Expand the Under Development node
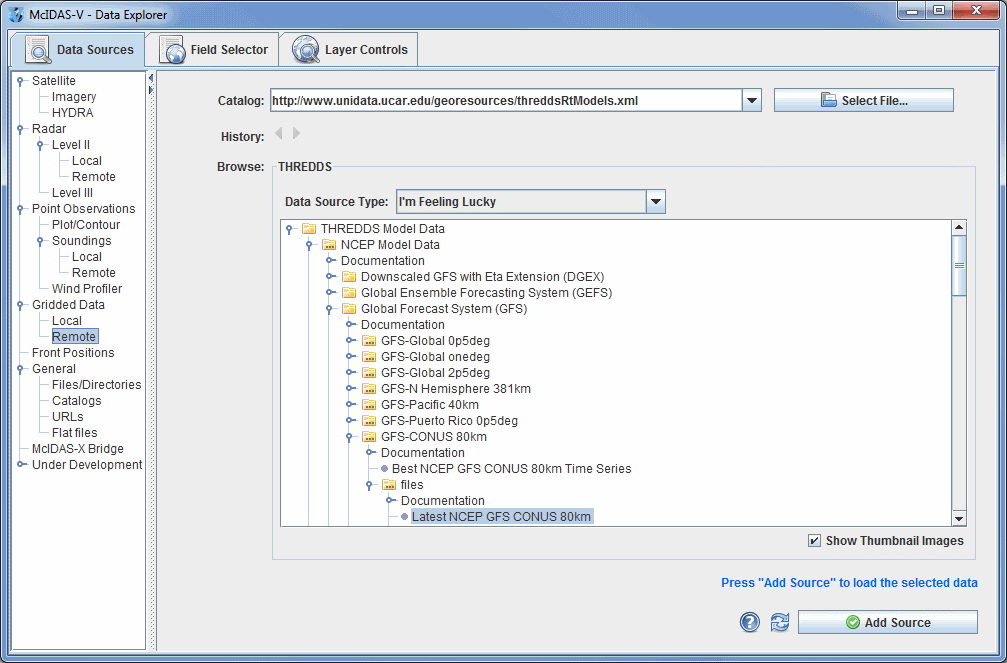The width and height of the screenshot is (1007, 663). click(20, 465)
